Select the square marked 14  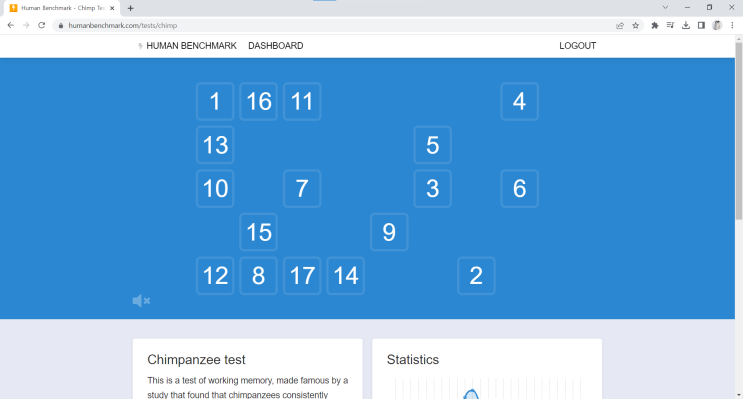point(345,276)
